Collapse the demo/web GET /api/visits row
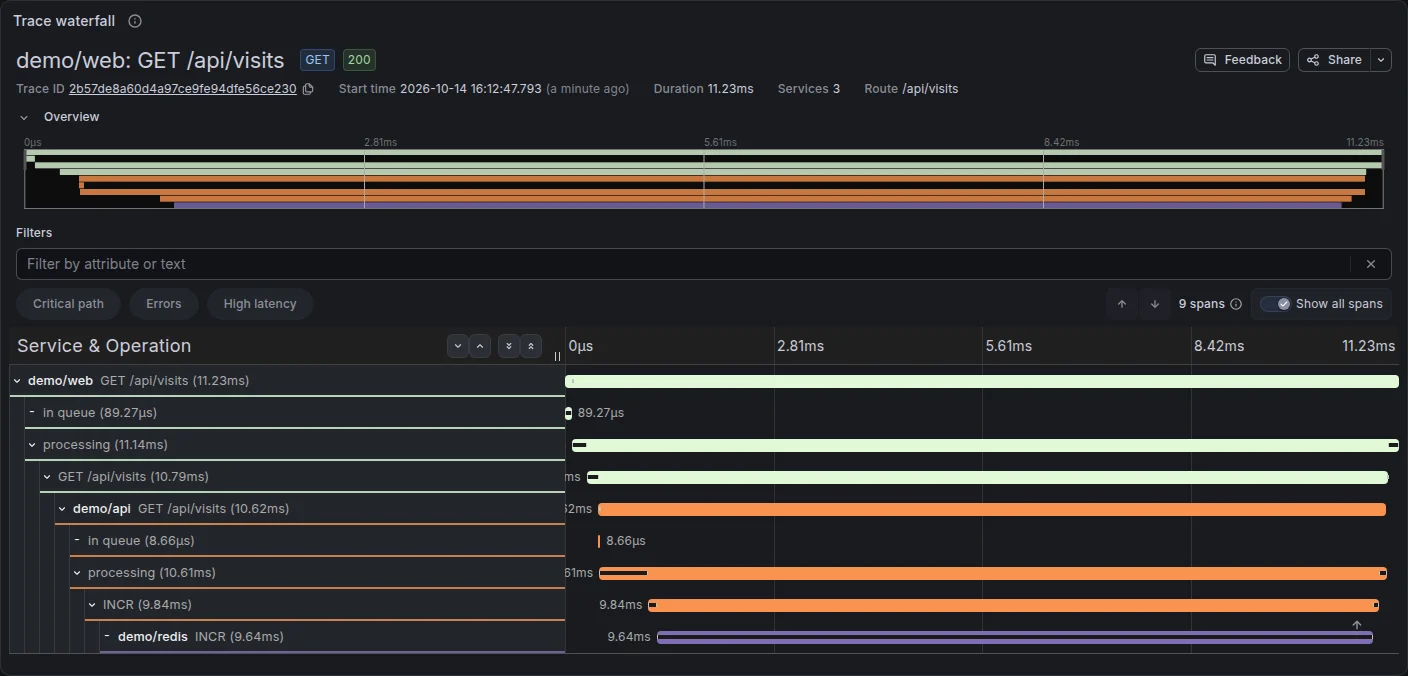 pyautogui.click(x=17, y=381)
